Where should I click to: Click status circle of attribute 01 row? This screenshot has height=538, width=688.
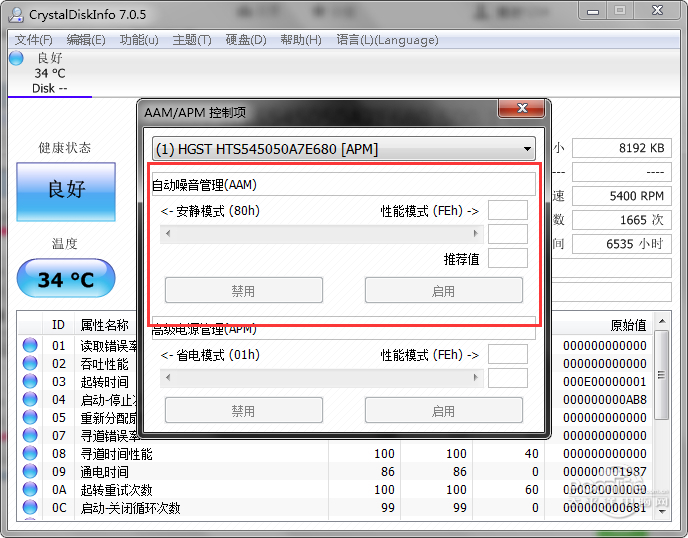pos(30,345)
